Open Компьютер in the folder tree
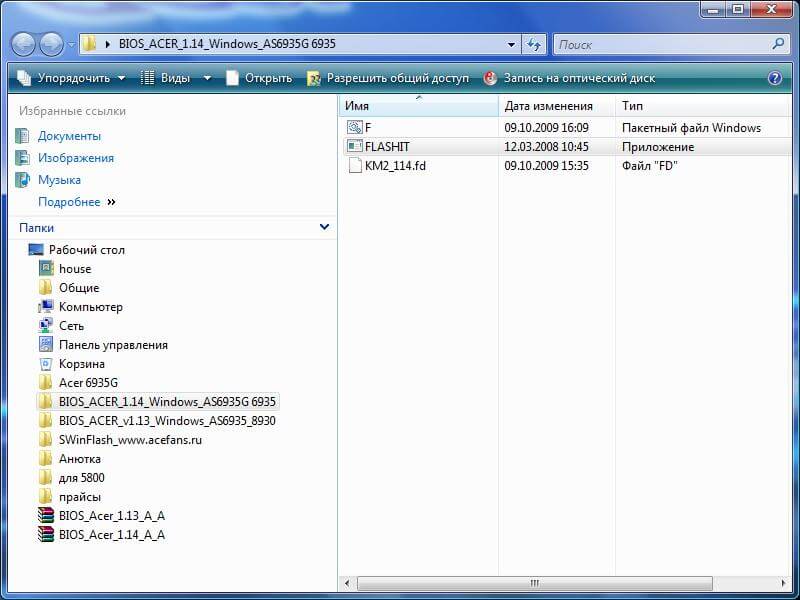This screenshot has height=600, width=800. pos(90,307)
